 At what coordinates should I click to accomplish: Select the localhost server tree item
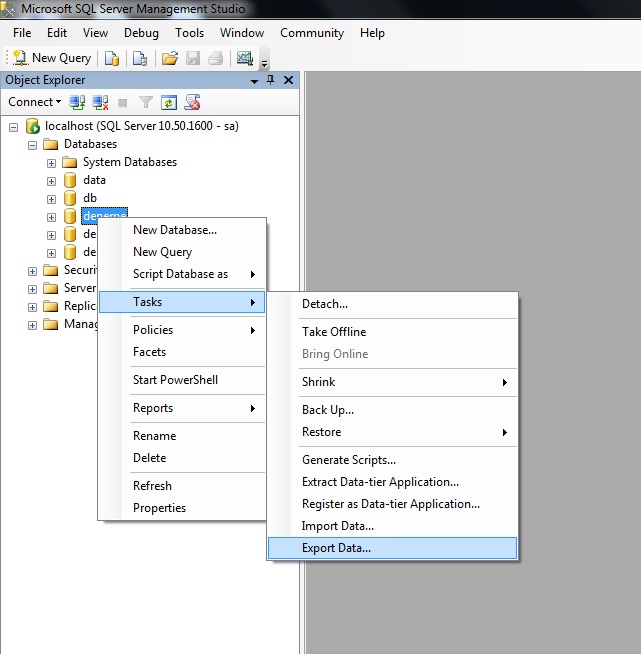click(142, 126)
